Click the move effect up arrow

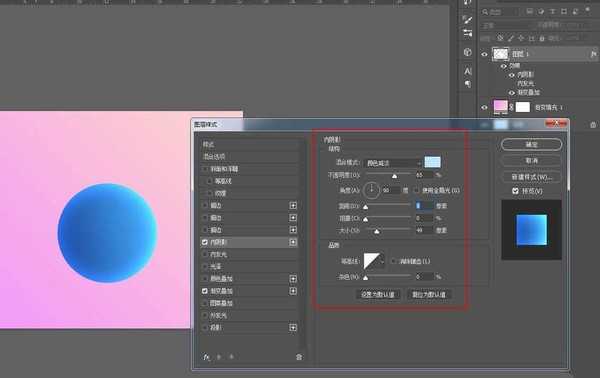pyautogui.click(x=219, y=357)
